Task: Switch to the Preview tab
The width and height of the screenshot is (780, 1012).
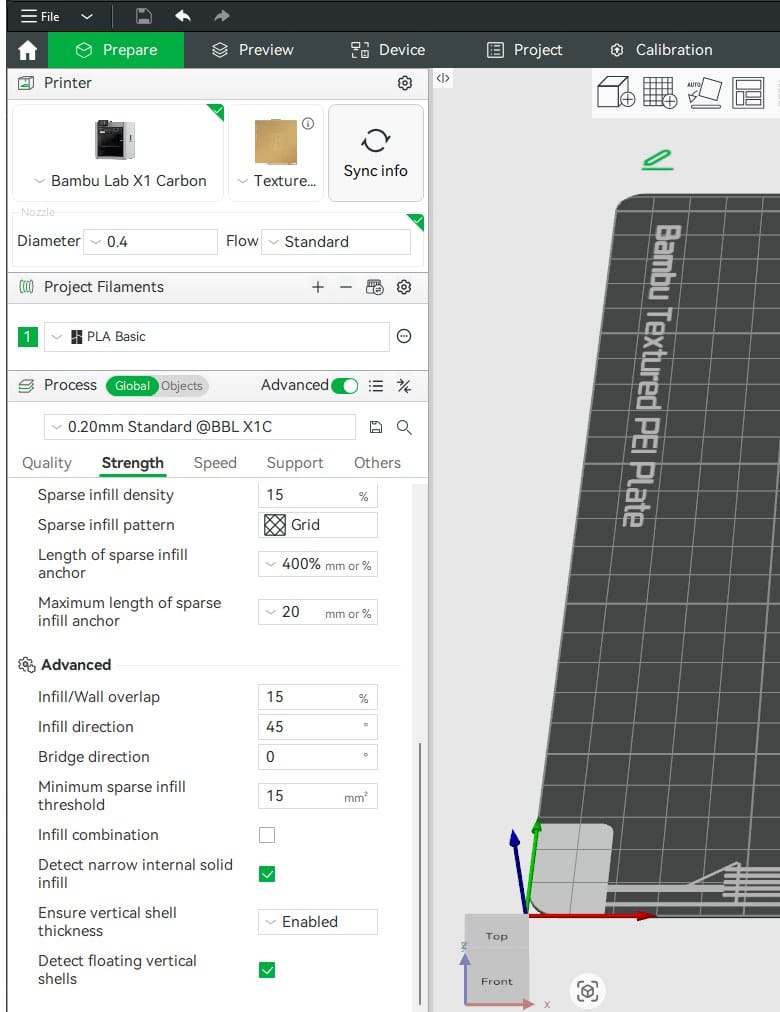Action: click(x=253, y=50)
